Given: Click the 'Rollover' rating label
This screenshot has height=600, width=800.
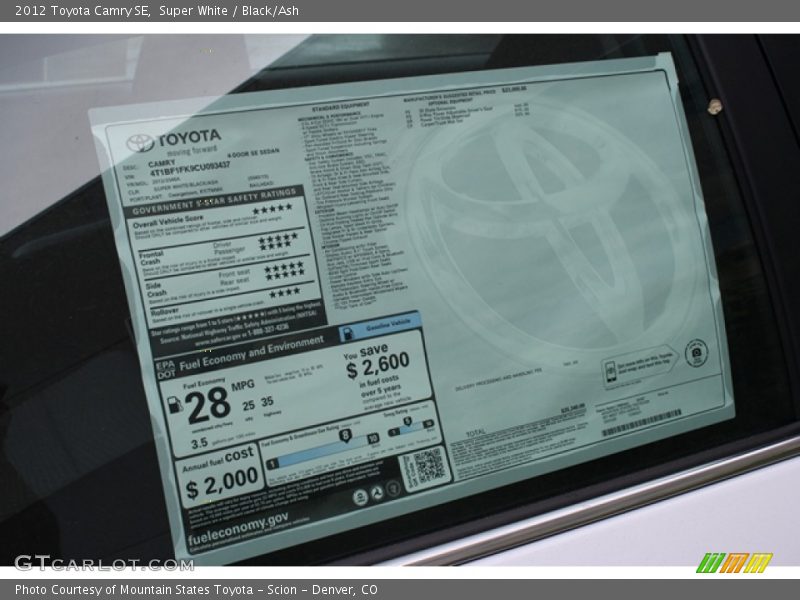Looking at the screenshot, I should coord(165,311).
